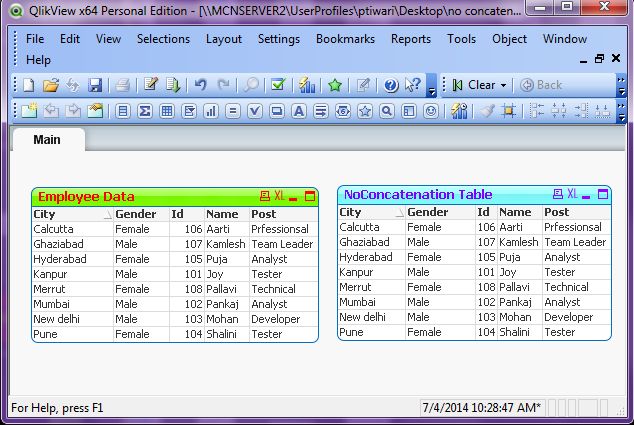Click the Open folder toolbar icon
Image resolution: width=634 pixels, height=425 pixels.
tap(51, 85)
